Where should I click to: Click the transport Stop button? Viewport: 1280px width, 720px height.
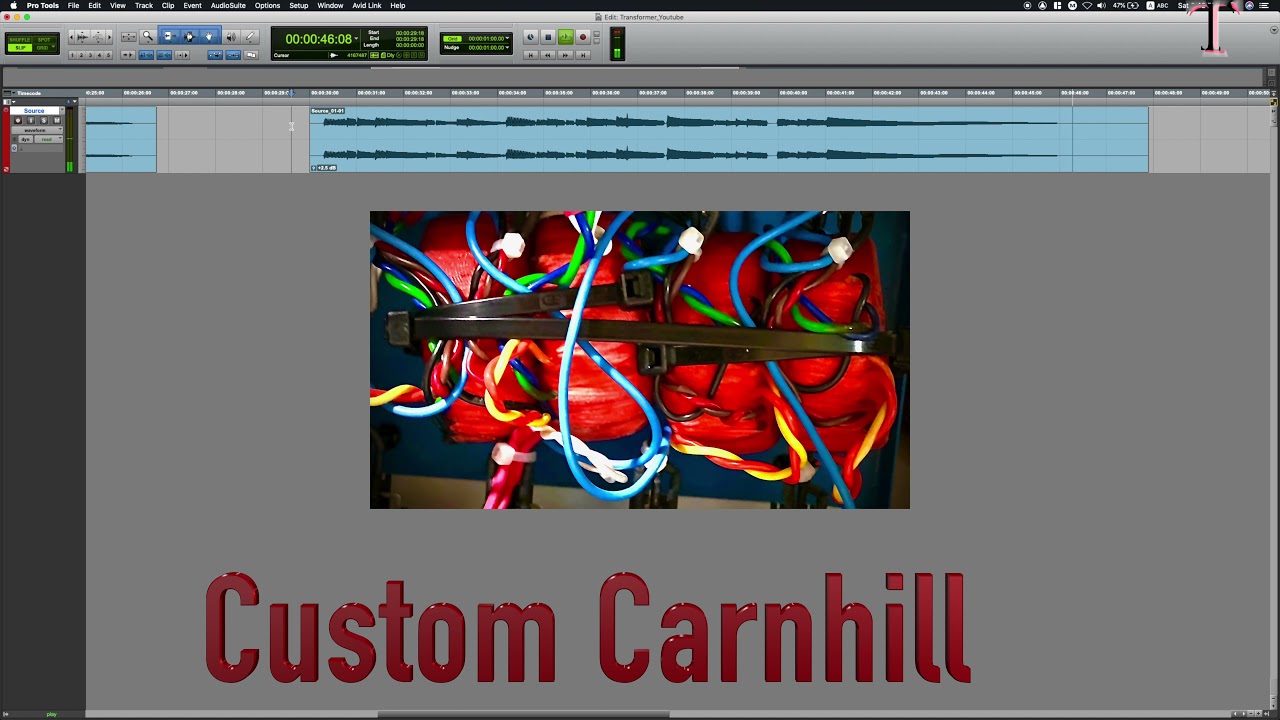pos(548,37)
